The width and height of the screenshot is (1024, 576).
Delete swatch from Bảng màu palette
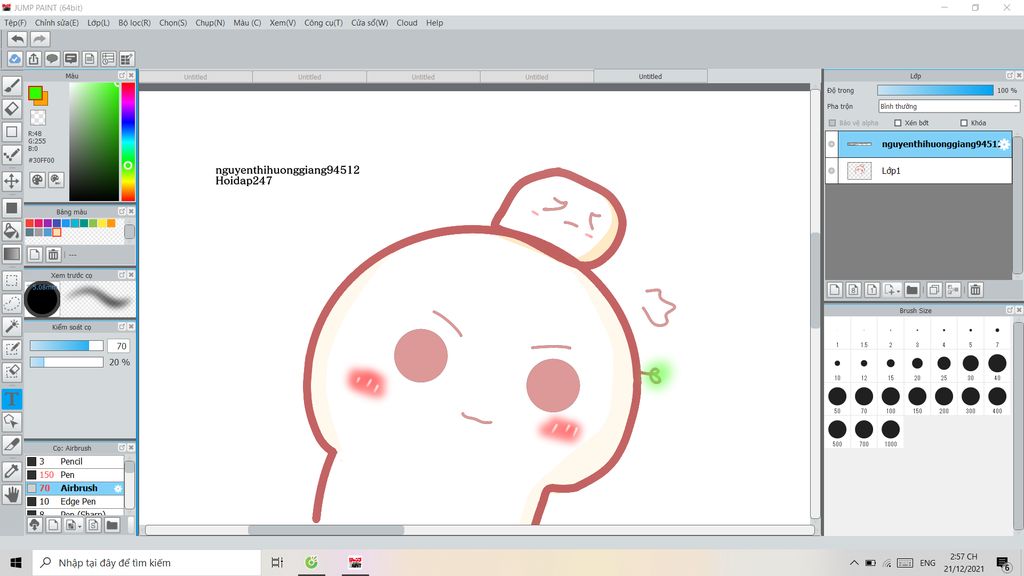pos(54,254)
